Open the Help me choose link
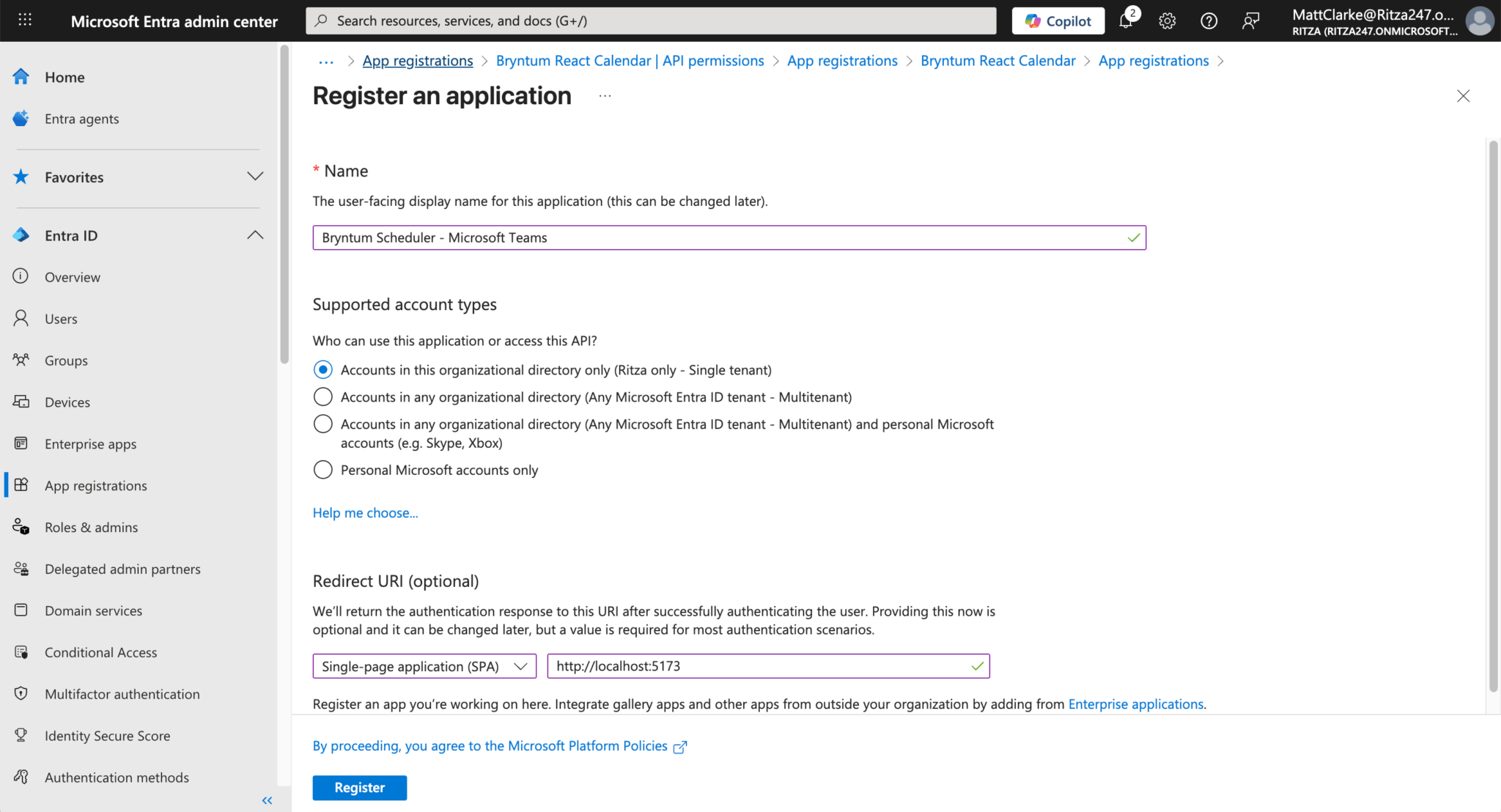 365,513
